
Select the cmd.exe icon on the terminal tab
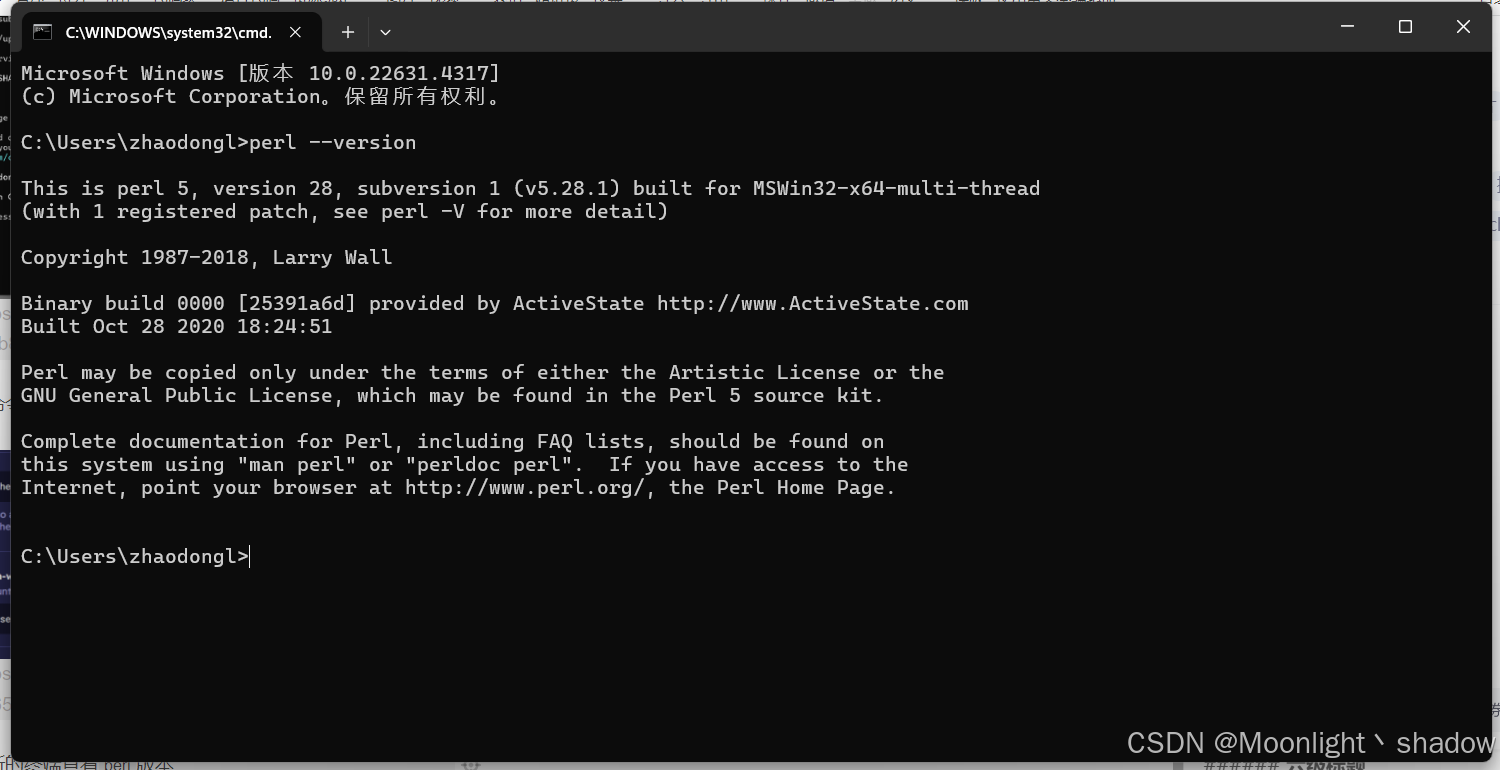click(x=42, y=32)
